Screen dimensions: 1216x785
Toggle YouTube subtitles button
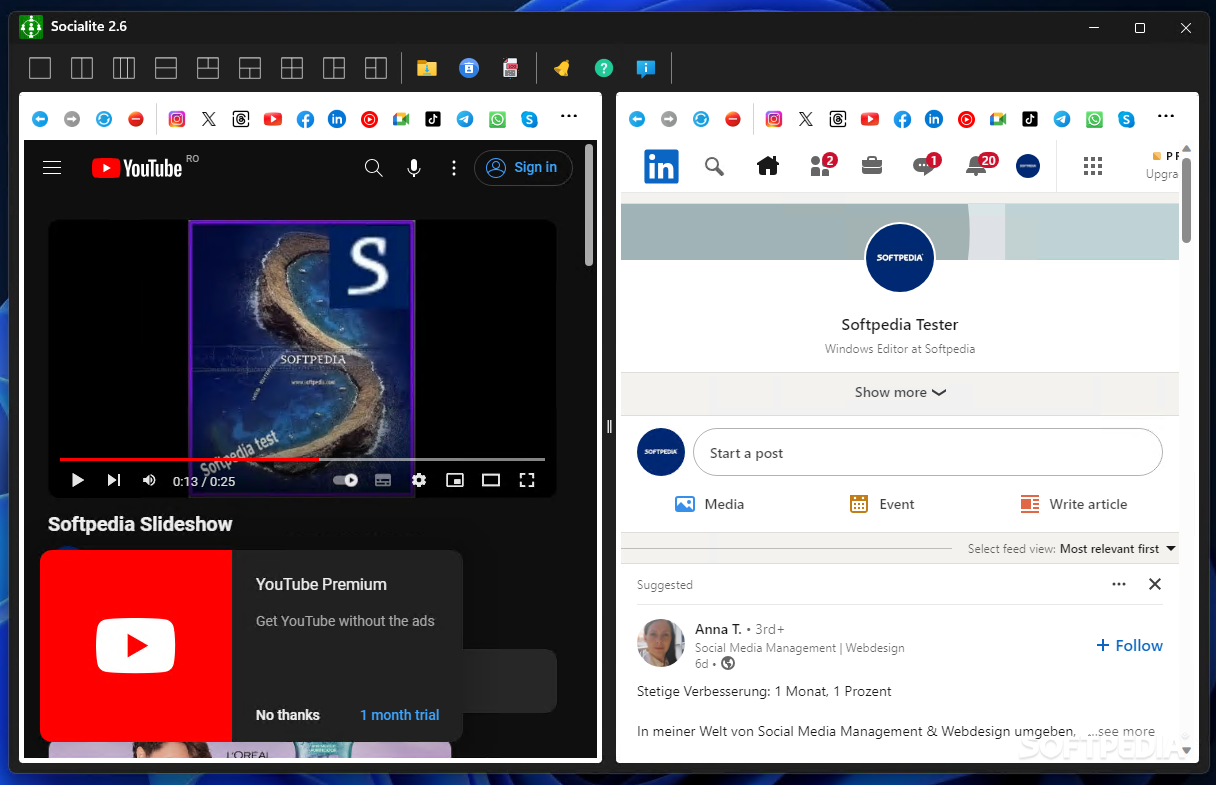tap(382, 481)
